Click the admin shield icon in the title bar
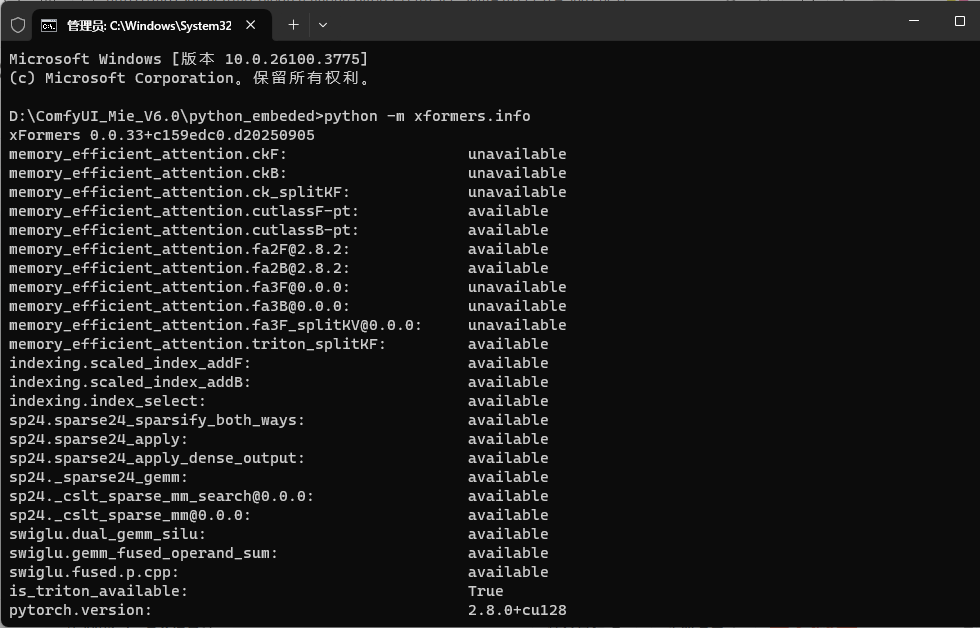980x628 pixels. [x=17, y=24]
